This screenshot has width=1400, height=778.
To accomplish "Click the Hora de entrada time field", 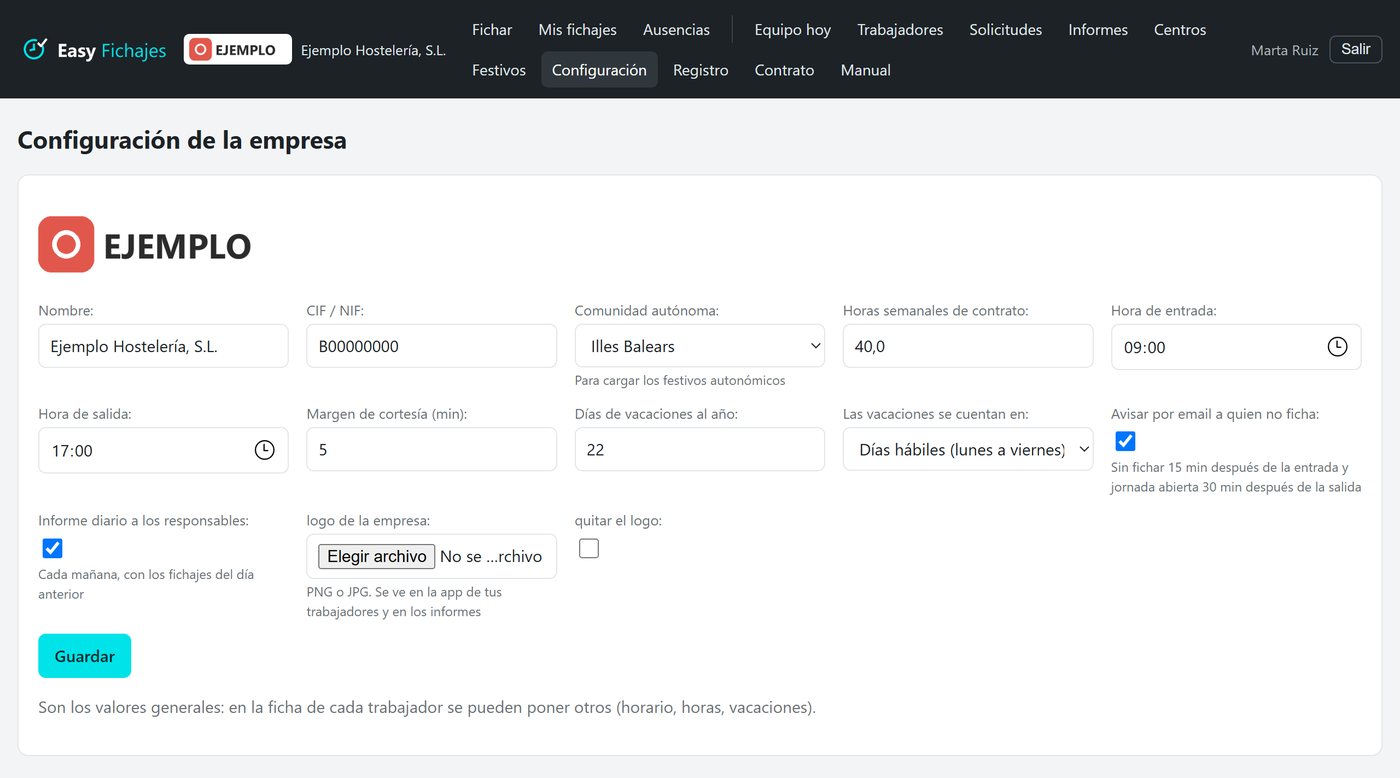I will pos(1236,347).
